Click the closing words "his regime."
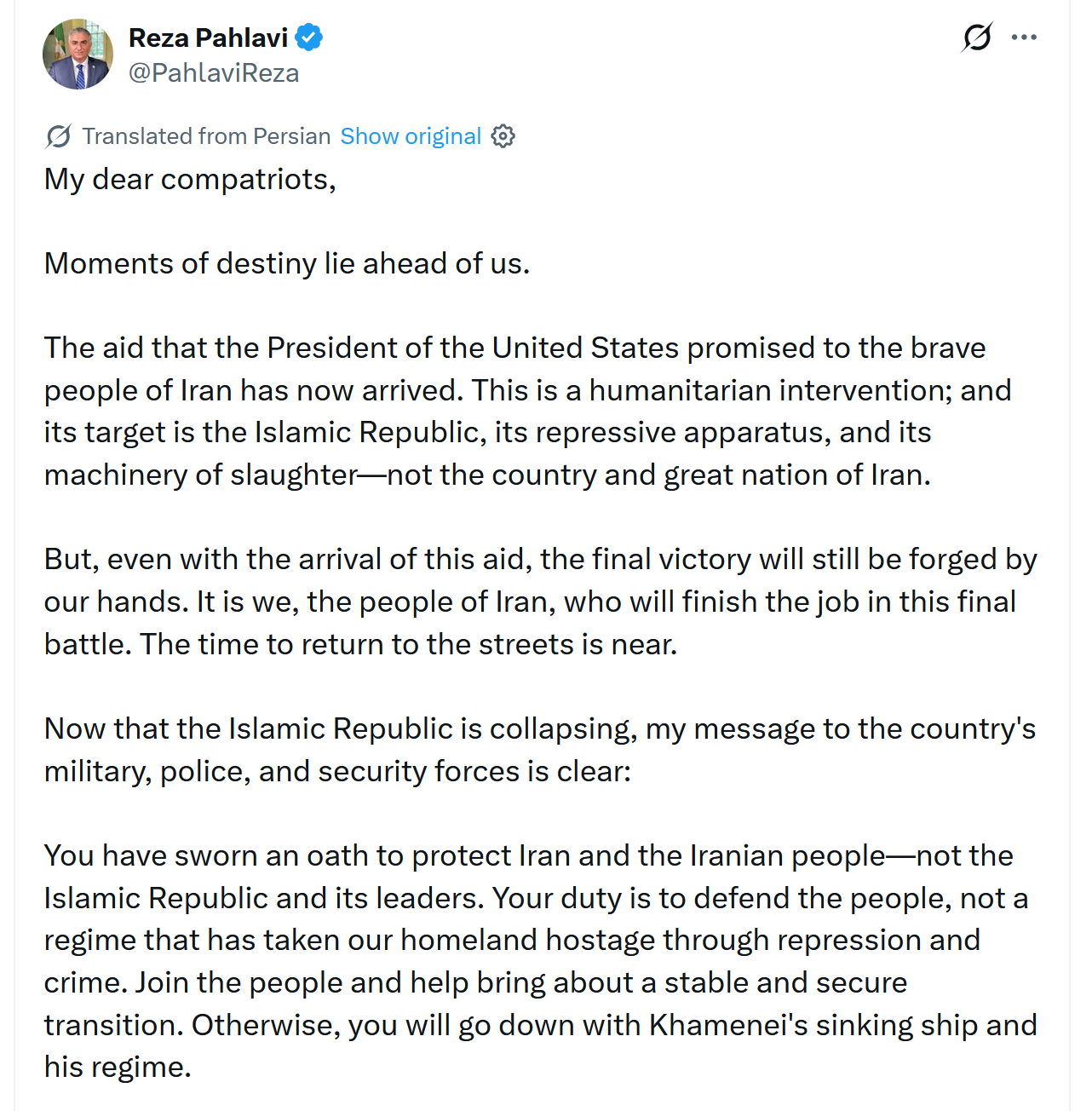This screenshot has width=1092, height=1111. 118,1067
